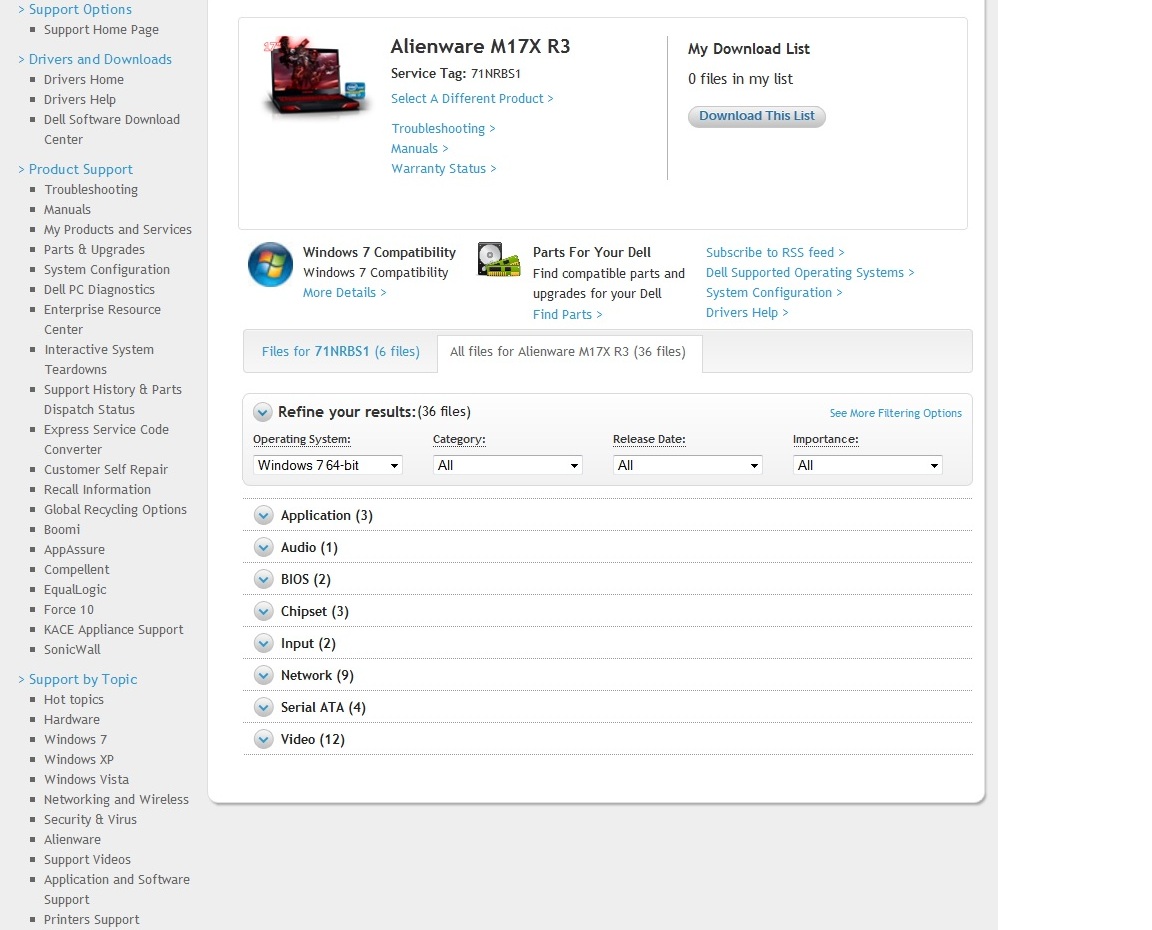Expand the Chipset (3) category
Viewport: 1152px width, 930px height.
pos(263,611)
